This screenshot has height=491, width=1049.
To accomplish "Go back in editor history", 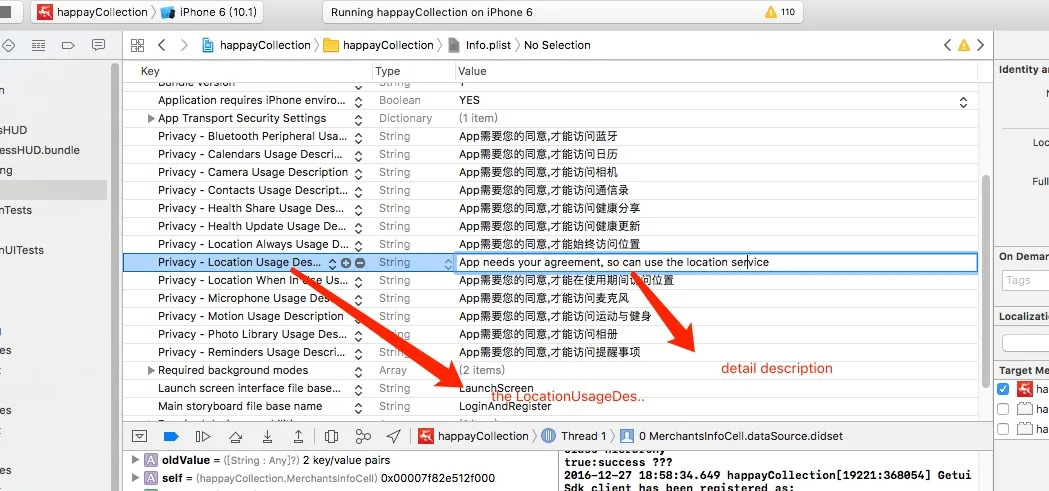I will (x=161, y=45).
